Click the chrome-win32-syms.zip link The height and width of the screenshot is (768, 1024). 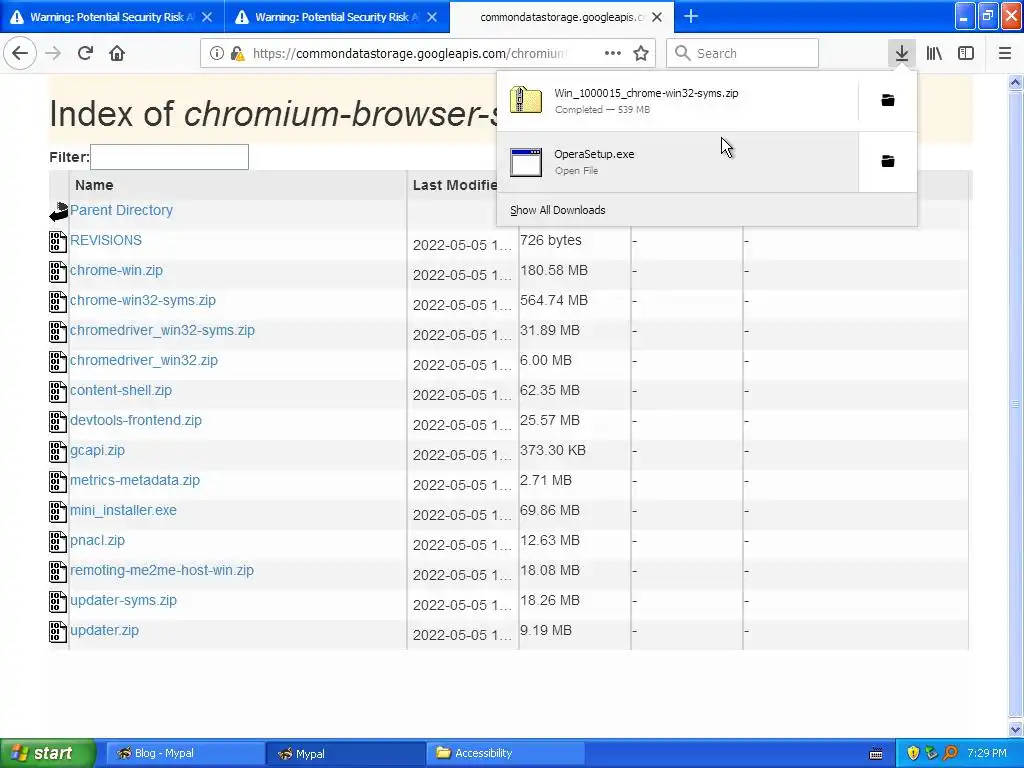(x=142, y=300)
